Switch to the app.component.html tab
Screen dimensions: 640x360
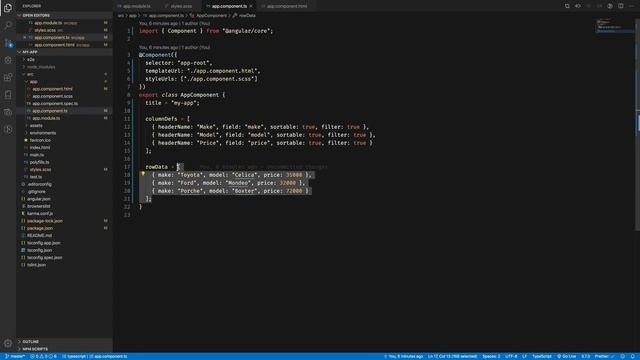click(x=287, y=6)
